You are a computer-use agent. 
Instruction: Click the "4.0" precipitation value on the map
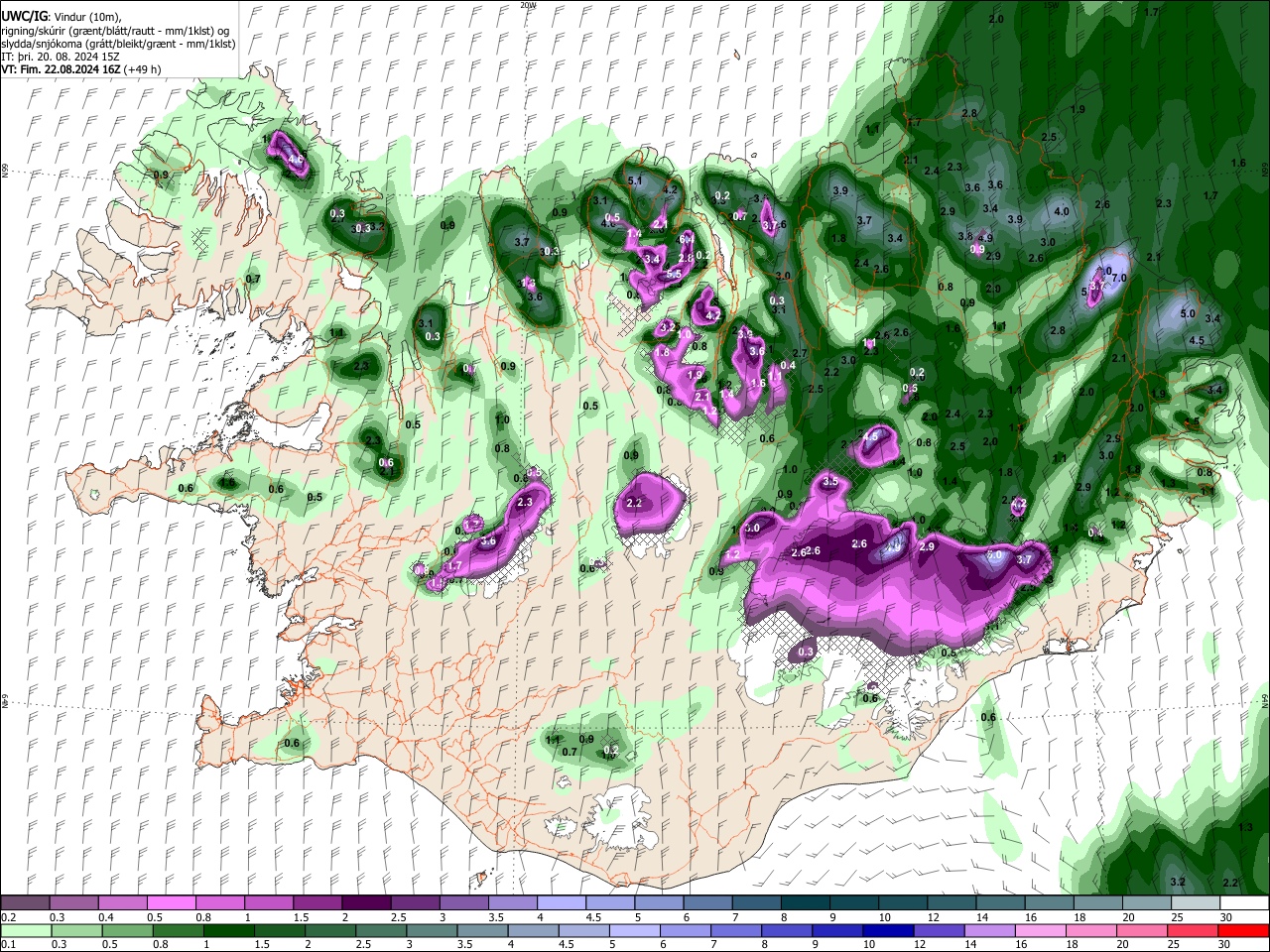point(1062,211)
